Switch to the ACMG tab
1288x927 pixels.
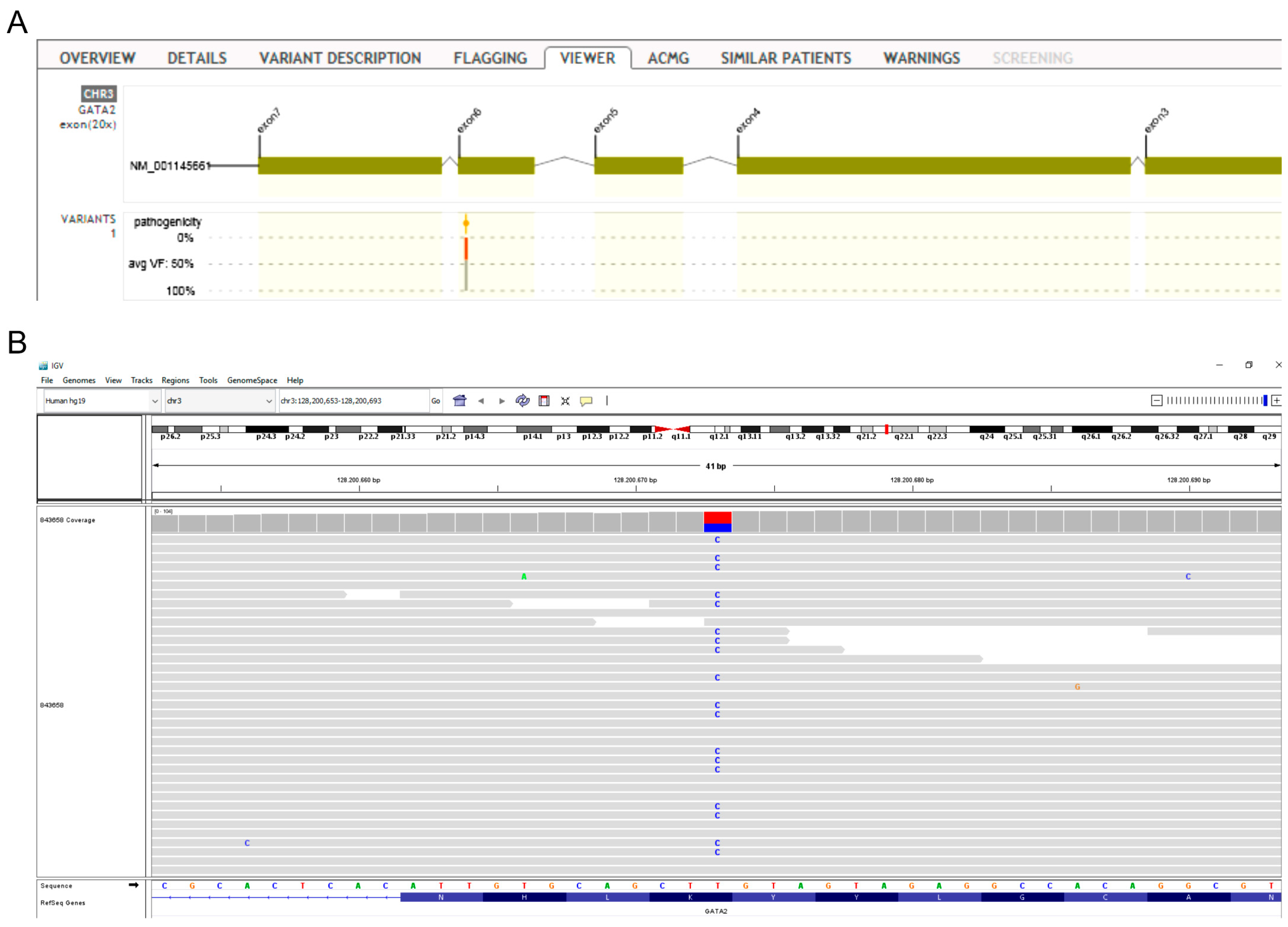pyautogui.click(x=668, y=58)
